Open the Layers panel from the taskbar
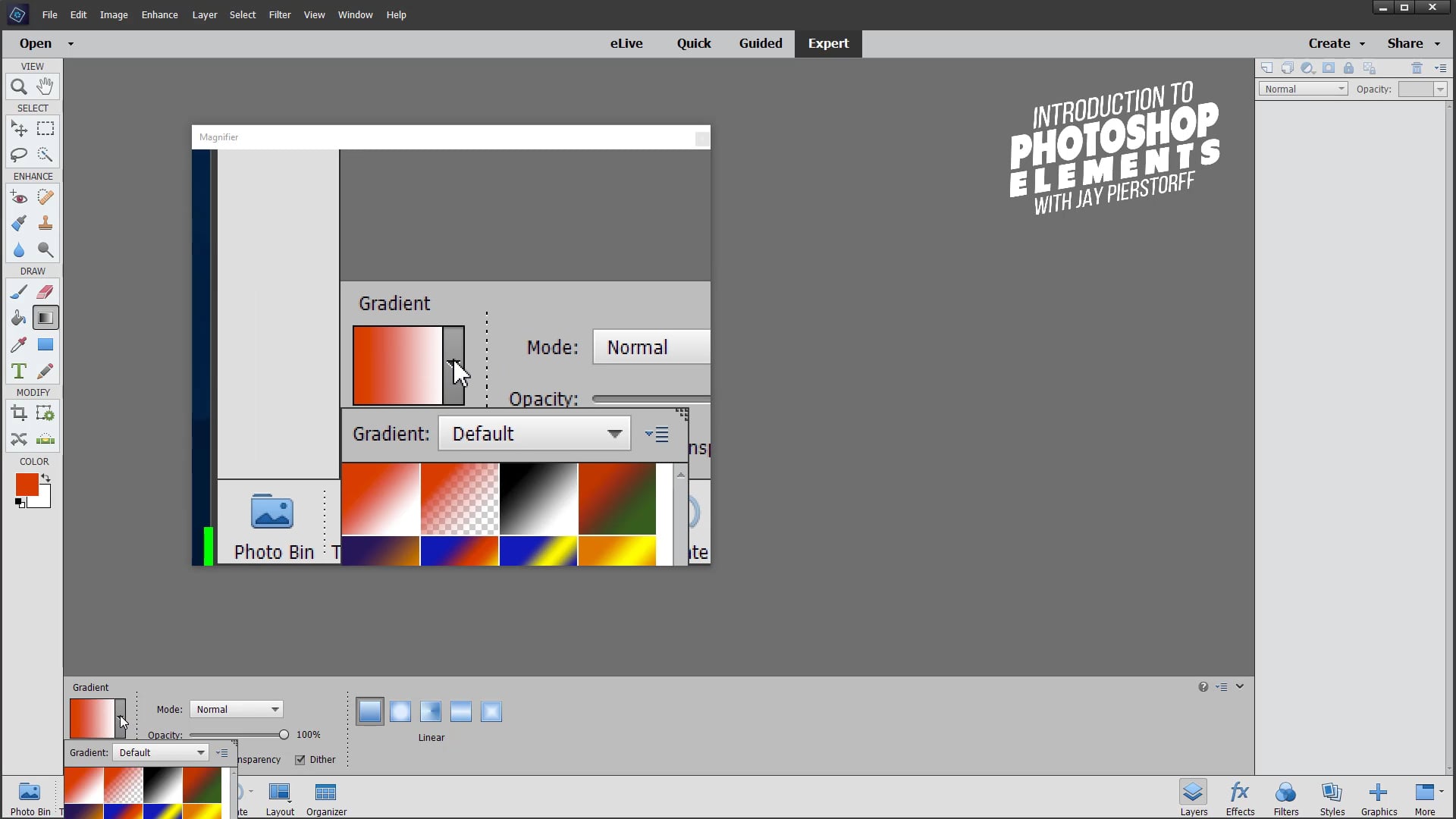The width and height of the screenshot is (1456, 819). click(x=1193, y=797)
